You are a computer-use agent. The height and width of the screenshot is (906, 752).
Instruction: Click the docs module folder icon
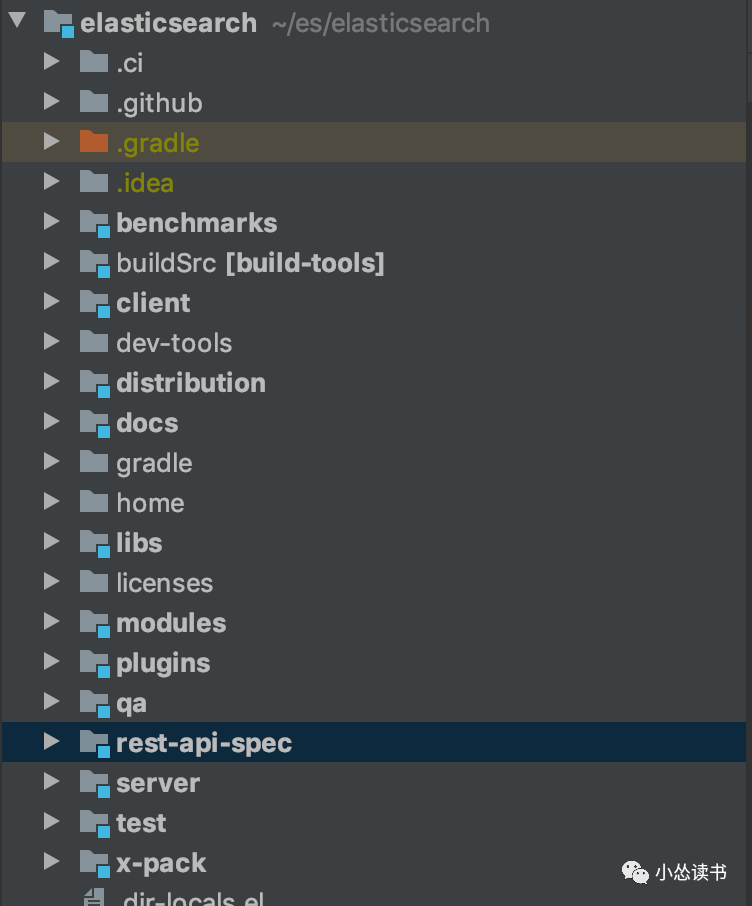pyautogui.click(x=93, y=423)
